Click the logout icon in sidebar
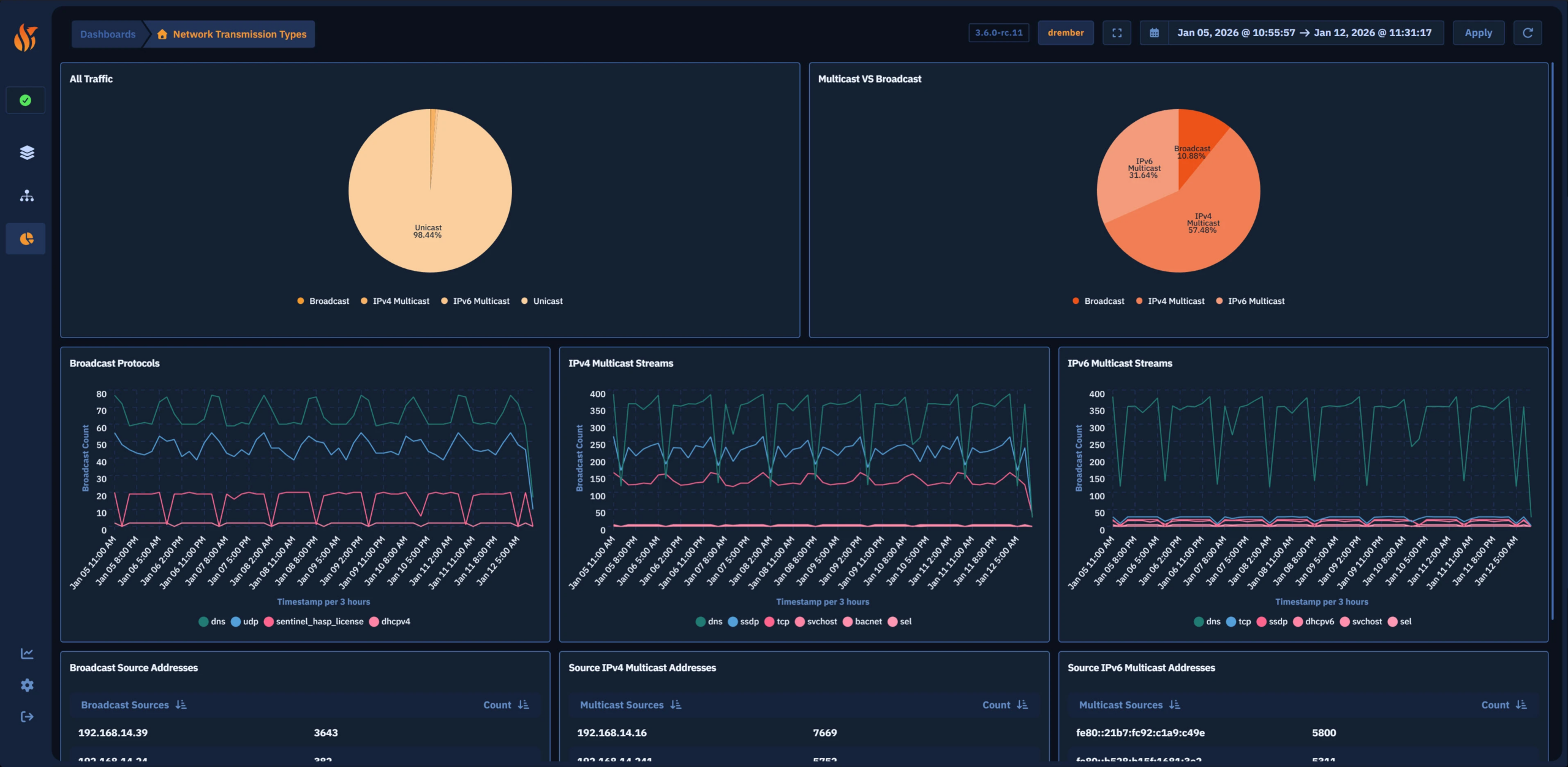The width and height of the screenshot is (1568, 767). (x=26, y=717)
